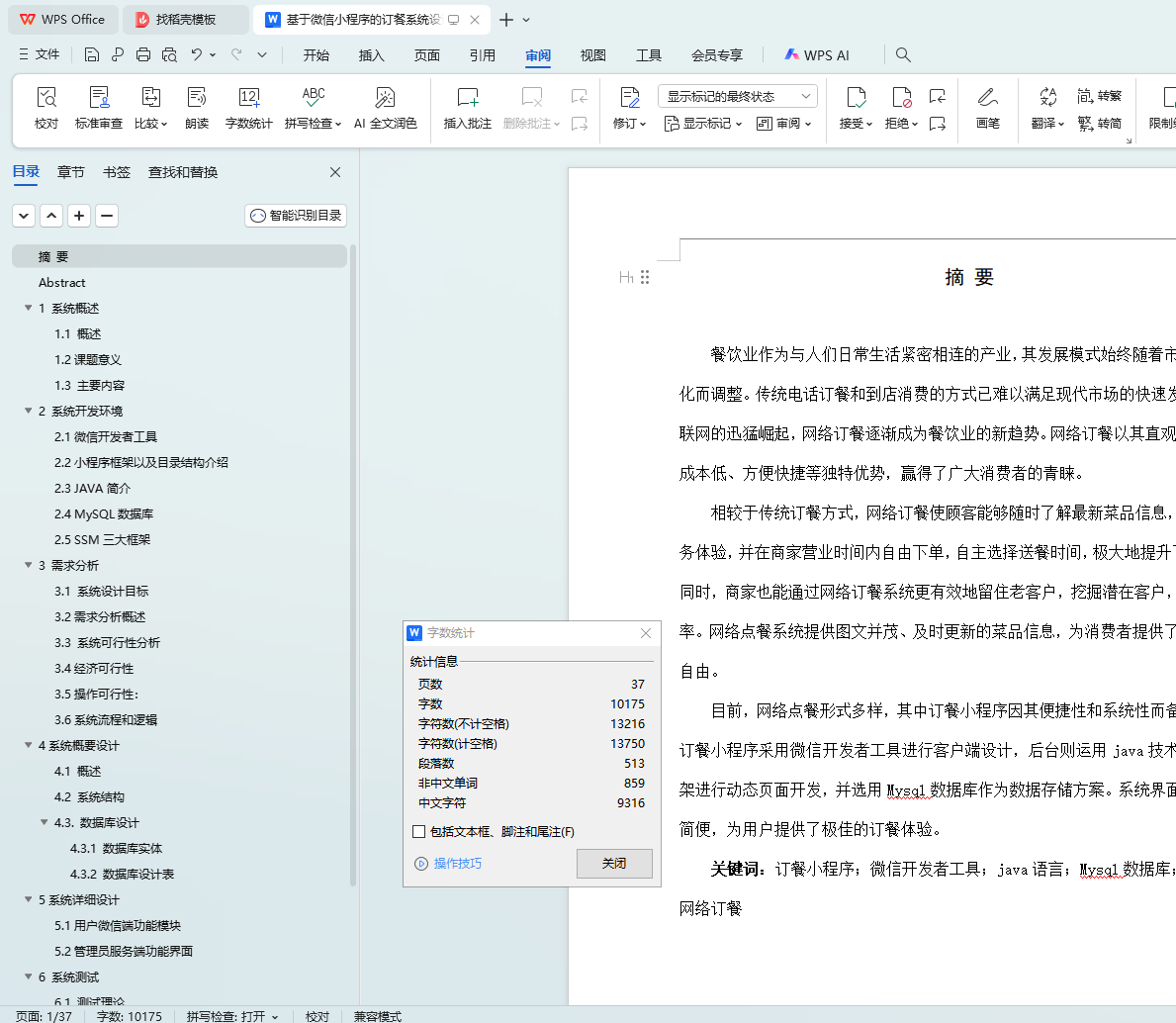1176x1023 pixels.
Task: Jump to Abstract in the outline
Action: (x=61, y=283)
